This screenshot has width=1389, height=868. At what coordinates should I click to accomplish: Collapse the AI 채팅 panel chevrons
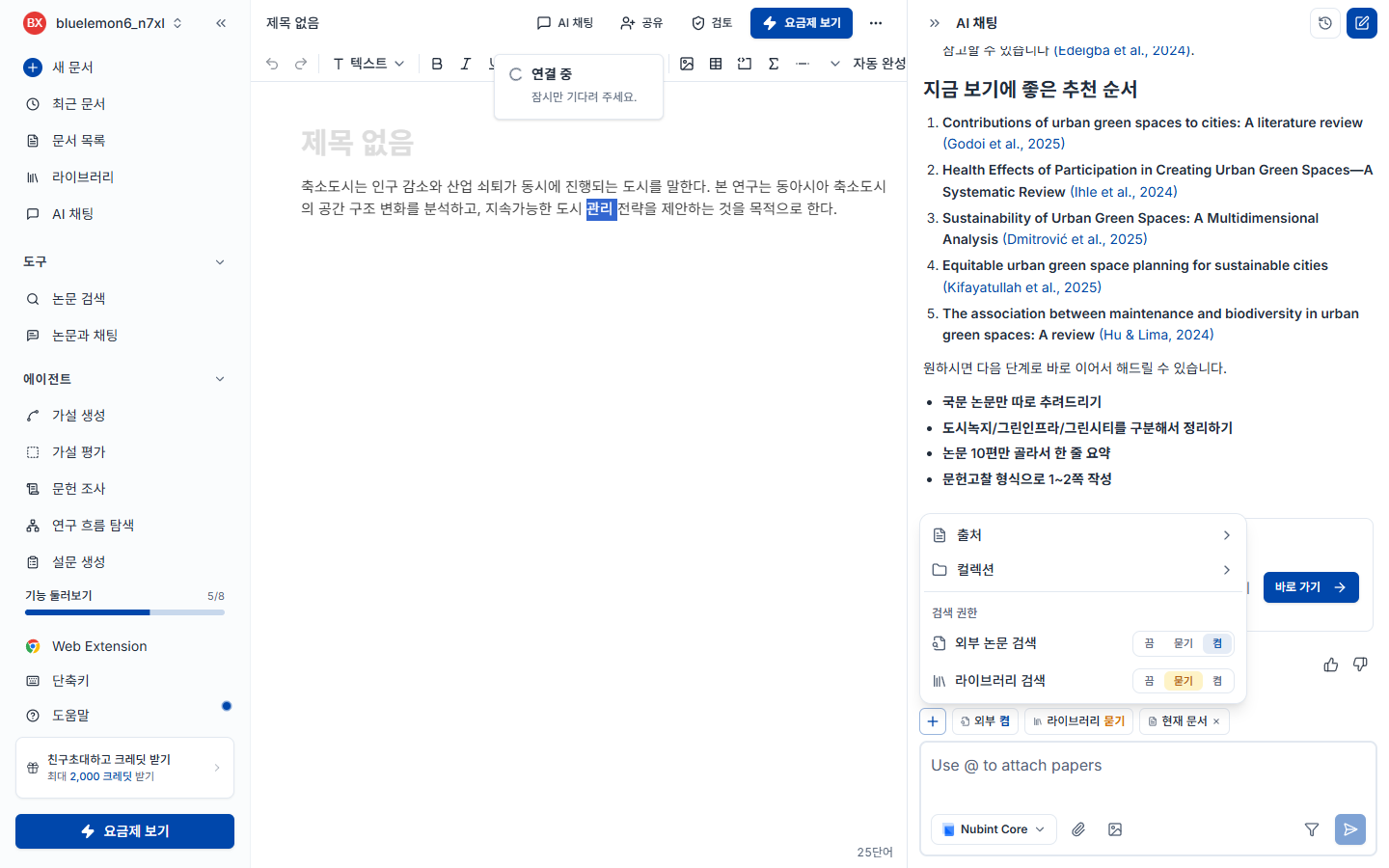point(934,23)
